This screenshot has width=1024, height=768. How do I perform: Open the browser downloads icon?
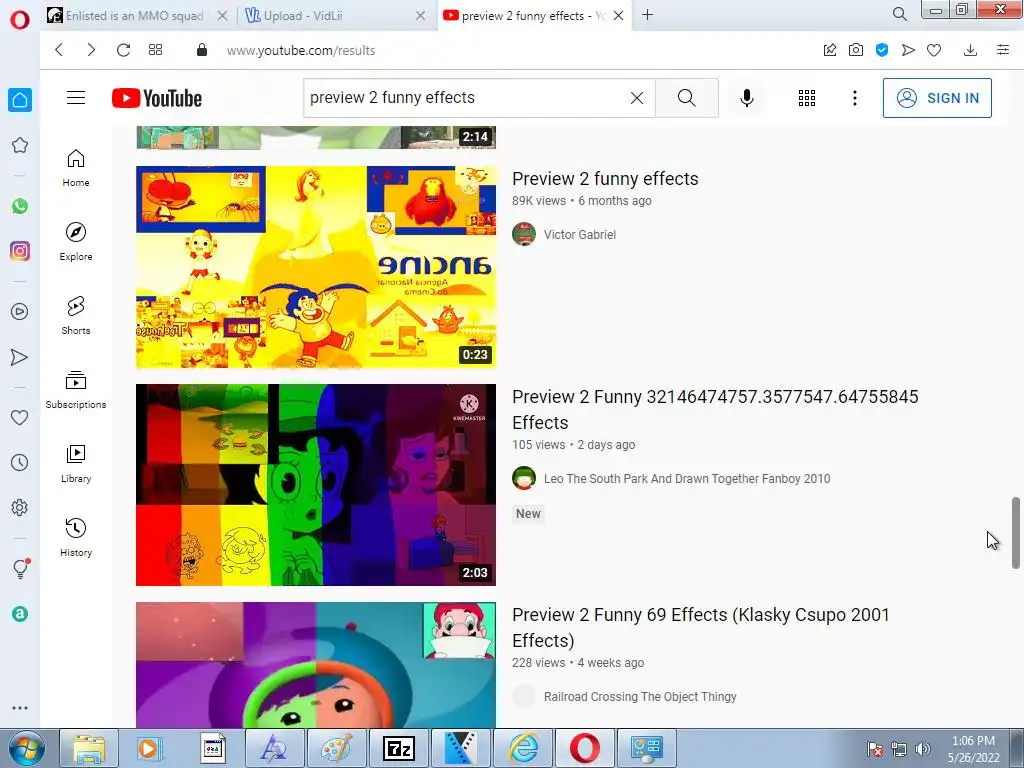[970, 50]
